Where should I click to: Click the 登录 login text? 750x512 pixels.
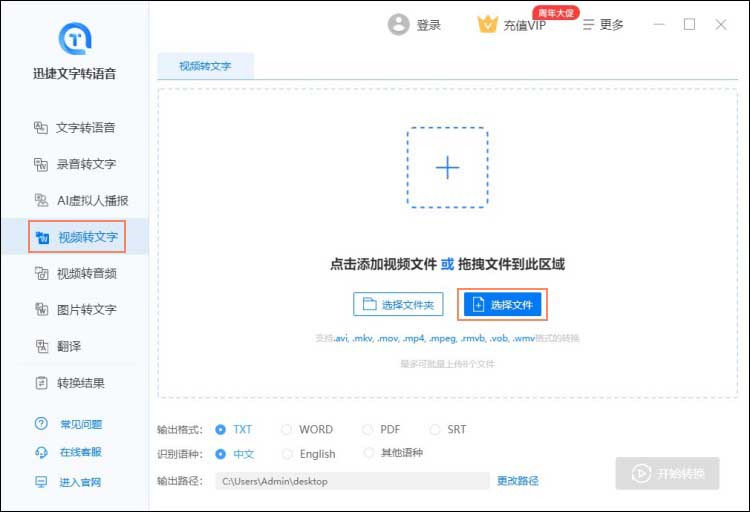pyautogui.click(x=429, y=25)
